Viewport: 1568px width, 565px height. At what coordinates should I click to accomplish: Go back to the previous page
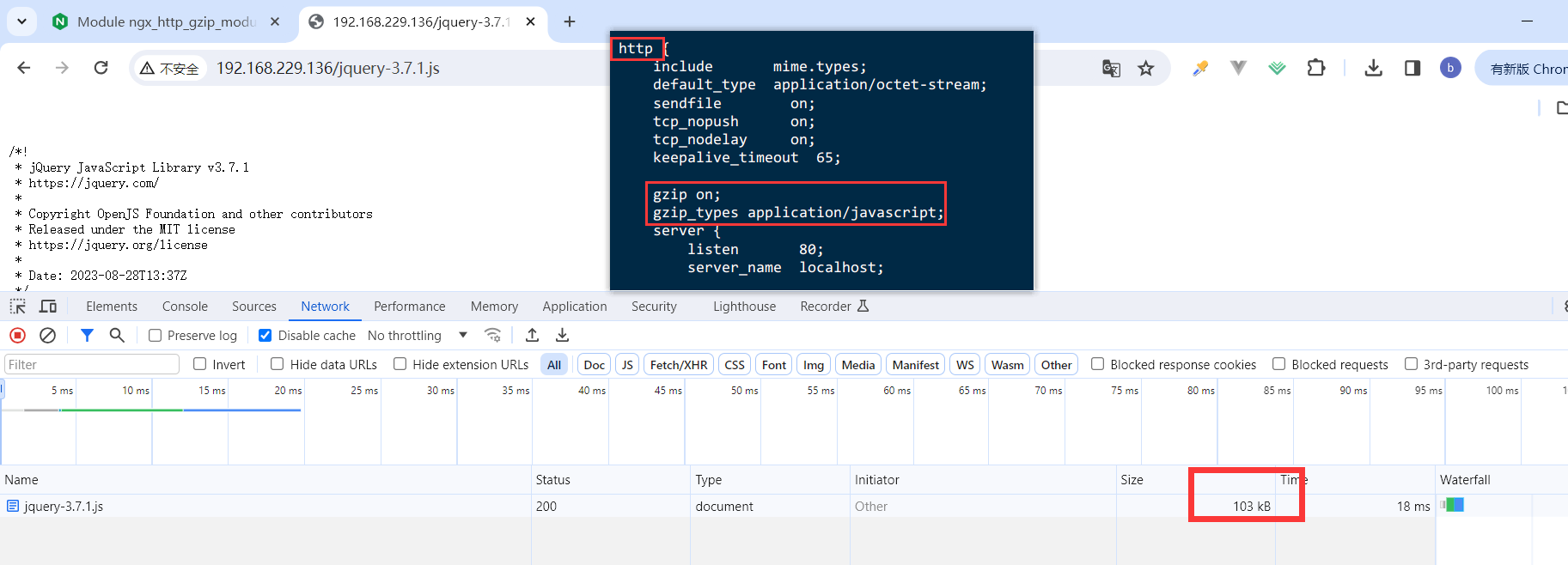click(x=24, y=68)
